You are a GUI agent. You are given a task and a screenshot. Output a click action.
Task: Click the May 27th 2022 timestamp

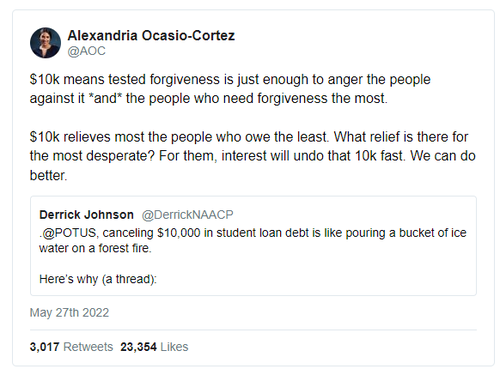click(69, 313)
